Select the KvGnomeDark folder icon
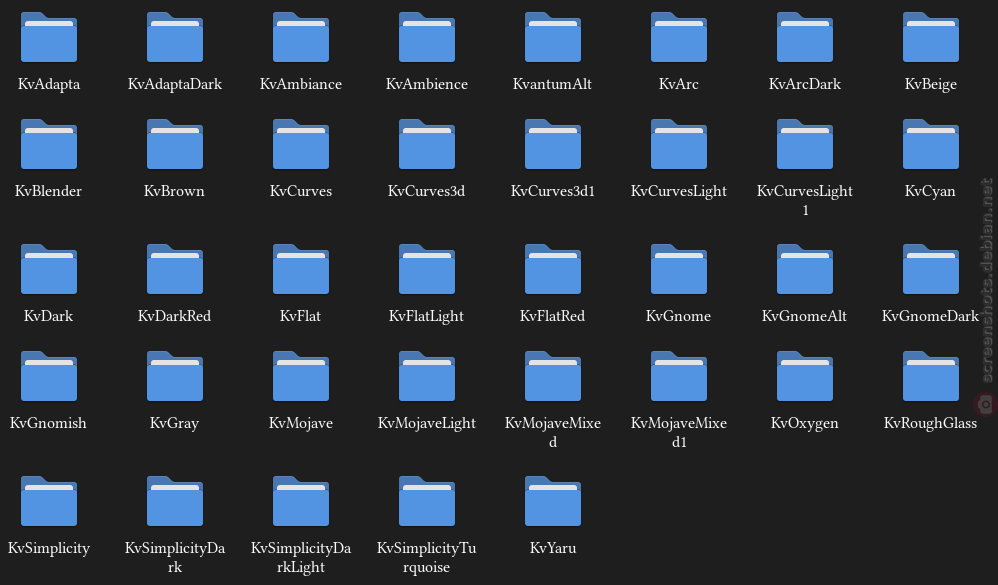This screenshot has width=998, height=585. tap(931, 269)
